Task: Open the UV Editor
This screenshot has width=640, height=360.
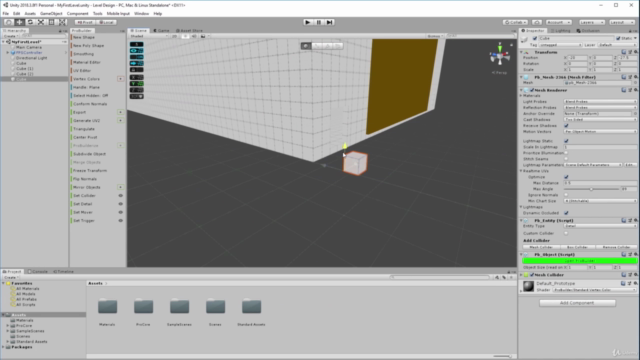Action: tap(82, 71)
